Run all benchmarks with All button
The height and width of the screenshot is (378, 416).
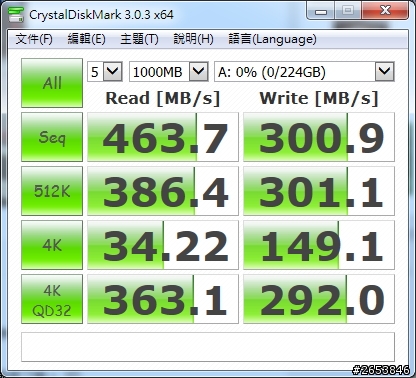52,83
